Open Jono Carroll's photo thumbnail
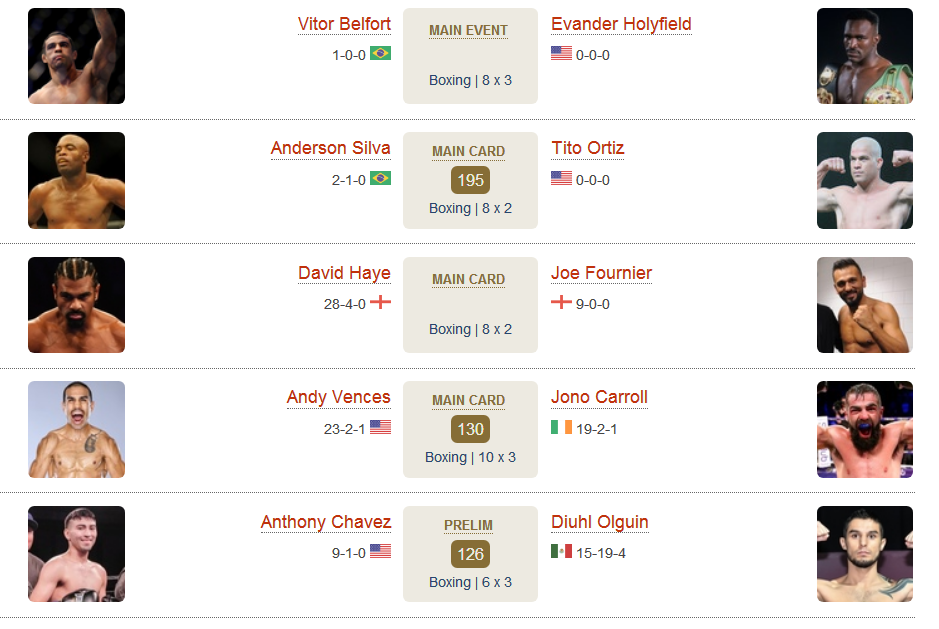The image size is (939, 629). [865, 430]
